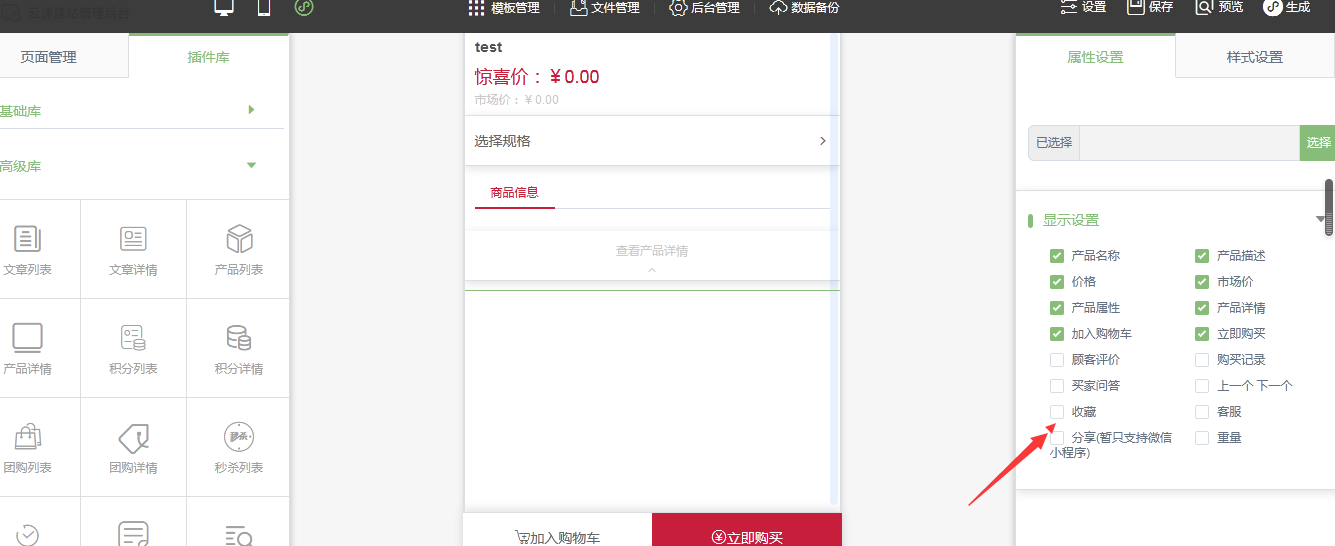Click the red 立即购买 button

tap(747, 536)
